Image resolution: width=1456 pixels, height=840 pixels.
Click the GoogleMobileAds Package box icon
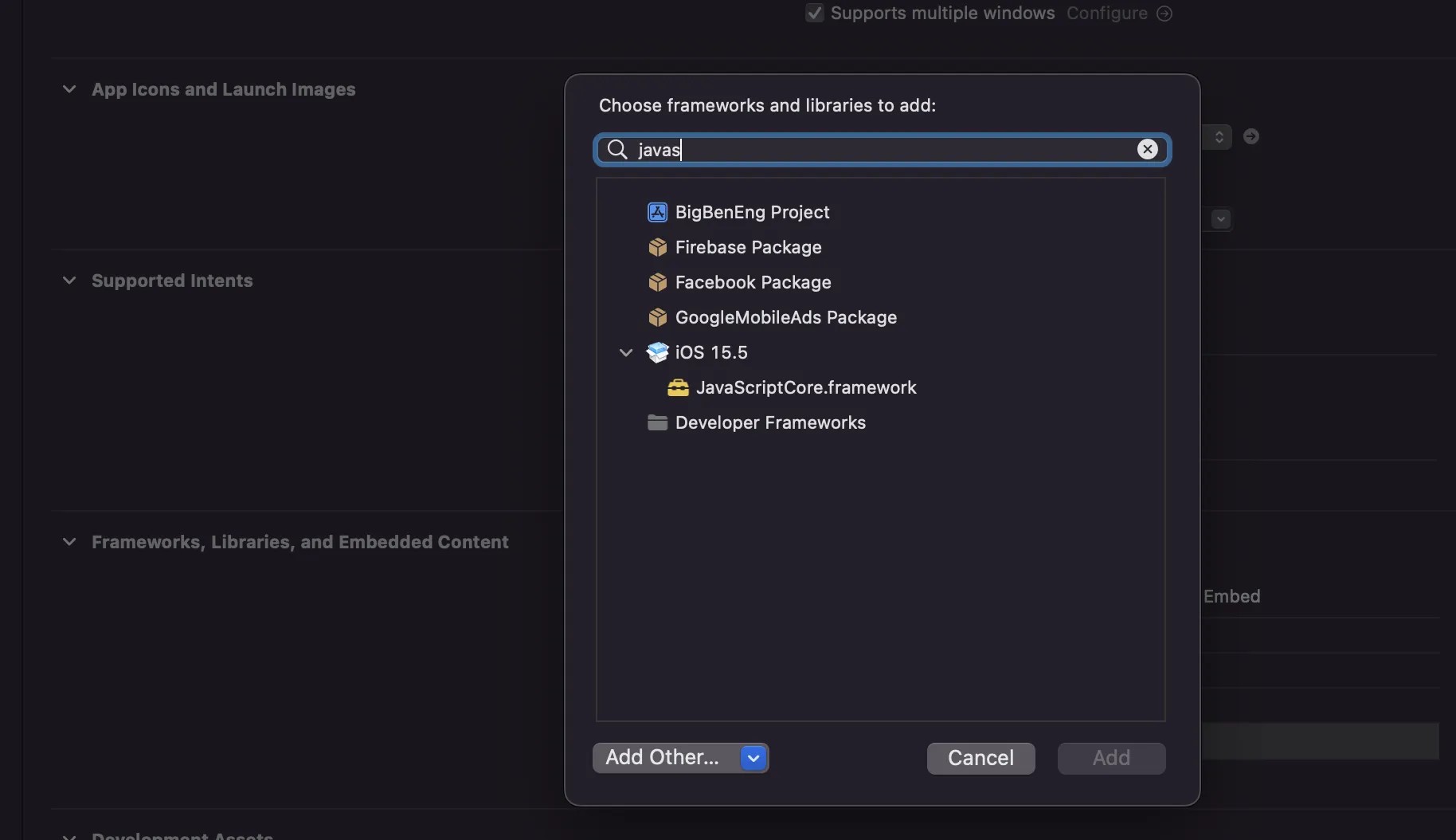[657, 317]
